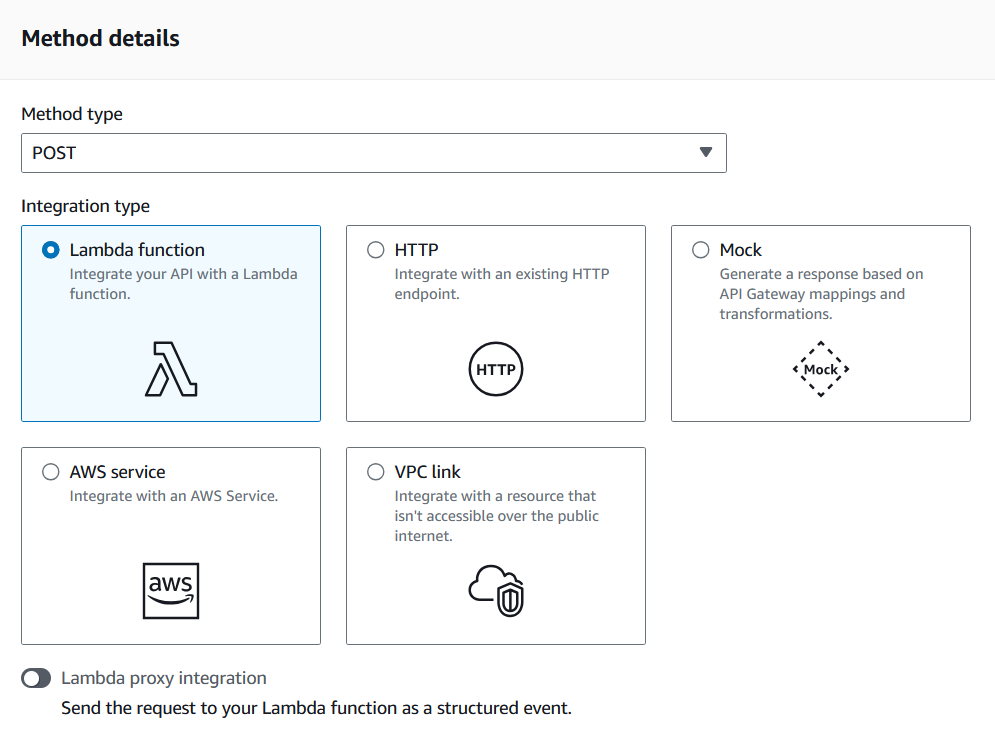Click the AWS logo icon

[171, 591]
